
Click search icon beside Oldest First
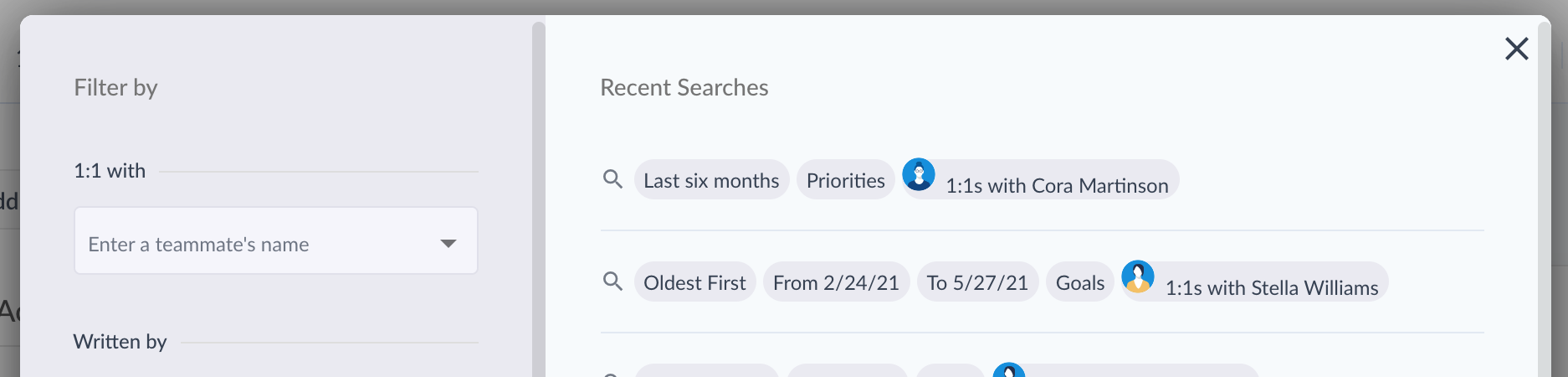point(612,281)
